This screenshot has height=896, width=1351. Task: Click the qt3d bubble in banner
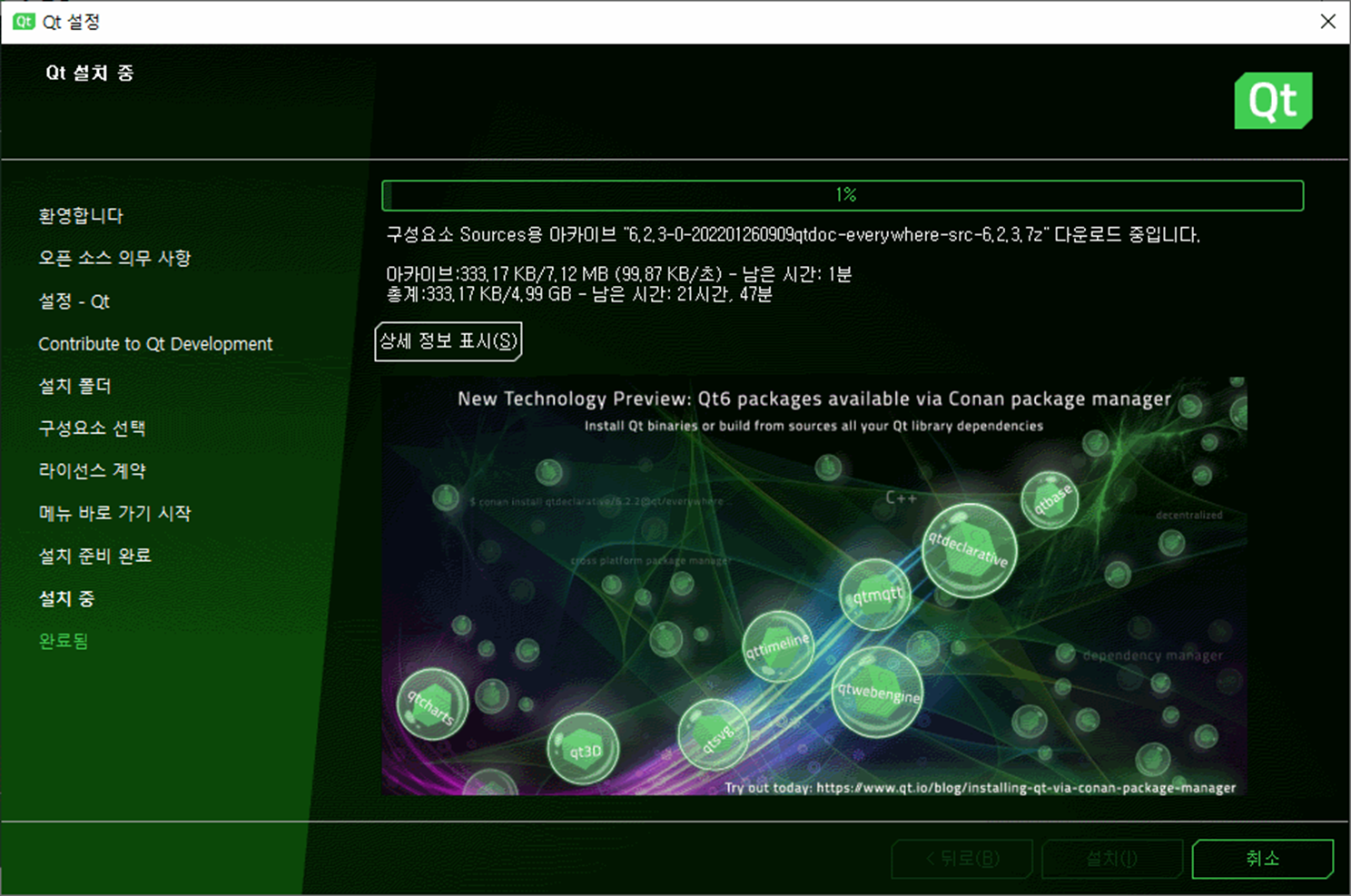(x=584, y=750)
